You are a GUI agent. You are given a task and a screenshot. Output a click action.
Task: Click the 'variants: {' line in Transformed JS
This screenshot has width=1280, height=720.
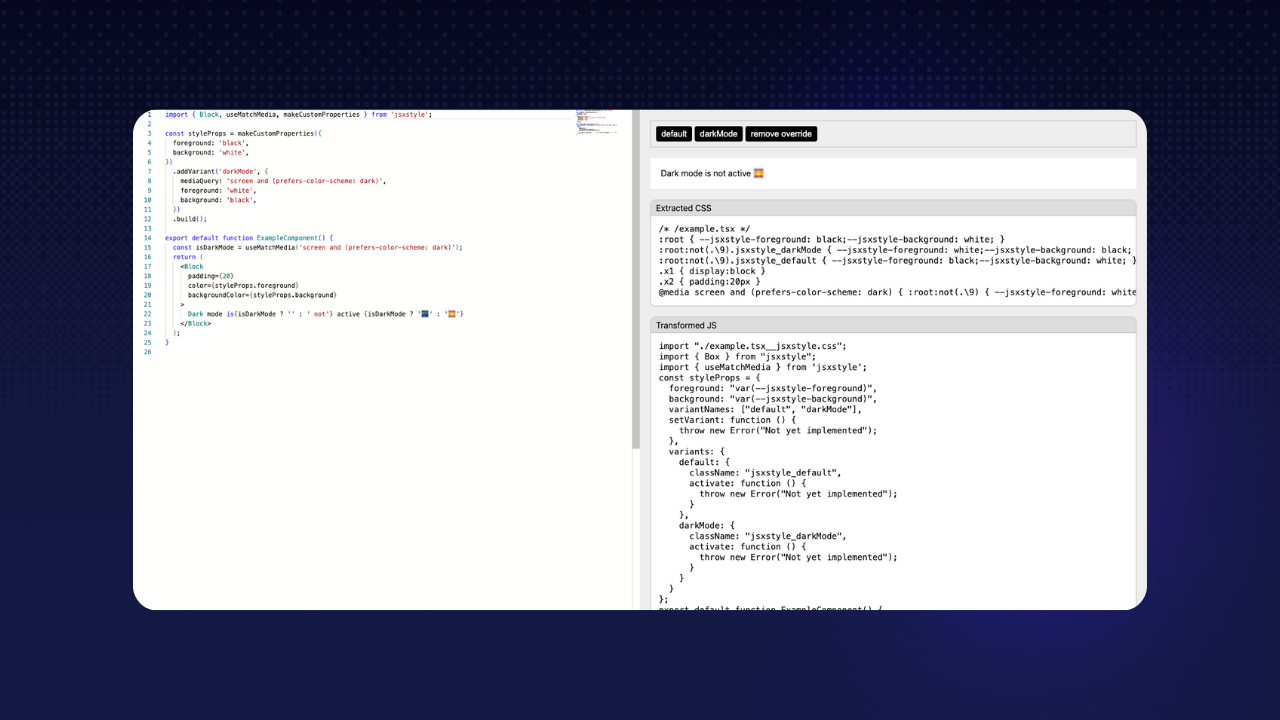point(697,451)
